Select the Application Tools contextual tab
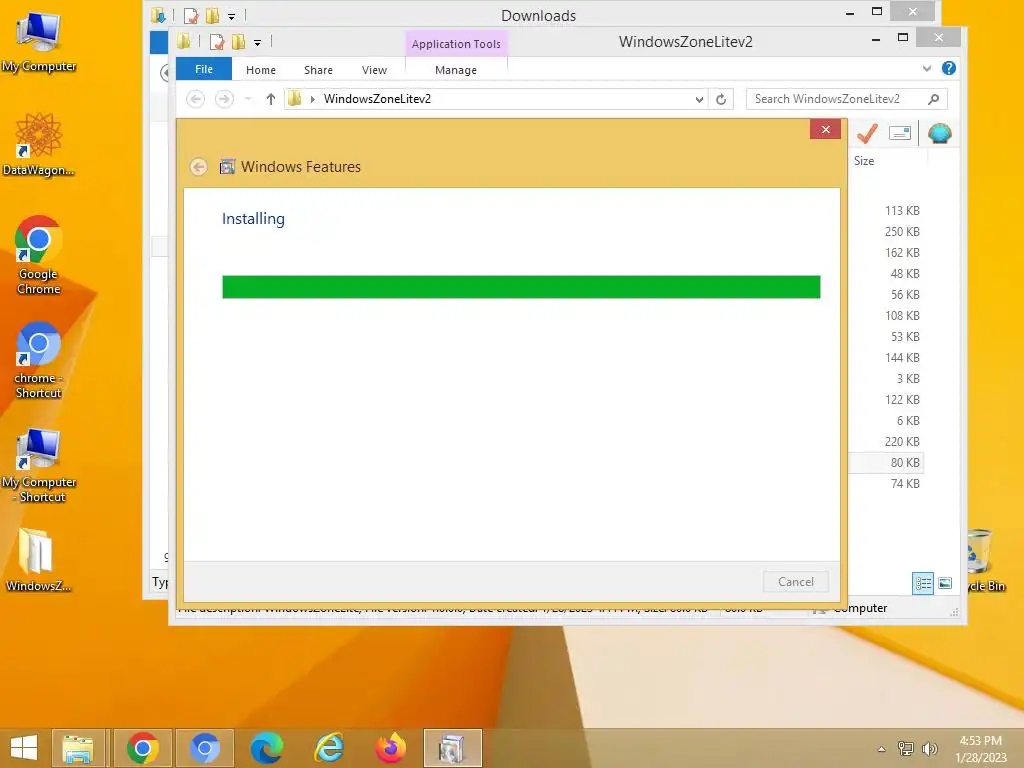Image resolution: width=1024 pixels, height=768 pixels. (x=456, y=44)
